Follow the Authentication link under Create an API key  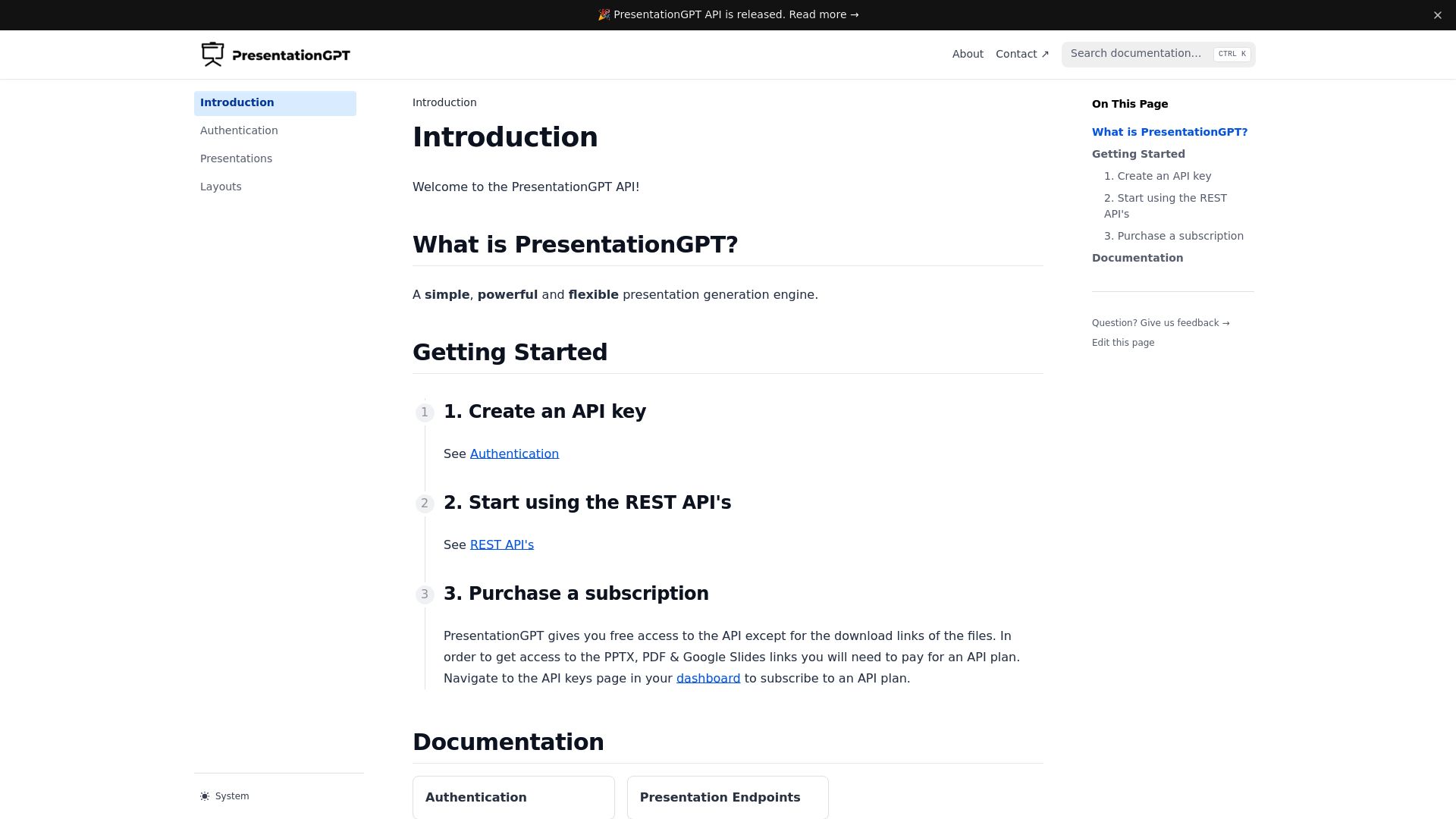point(513,453)
